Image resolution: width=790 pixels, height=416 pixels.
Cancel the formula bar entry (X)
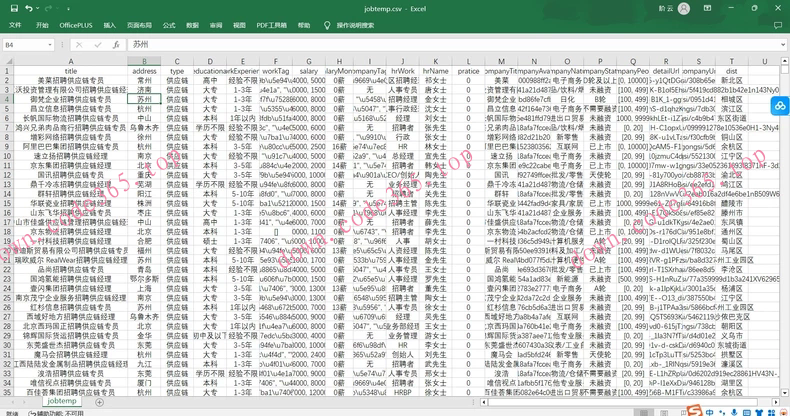point(79,45)
